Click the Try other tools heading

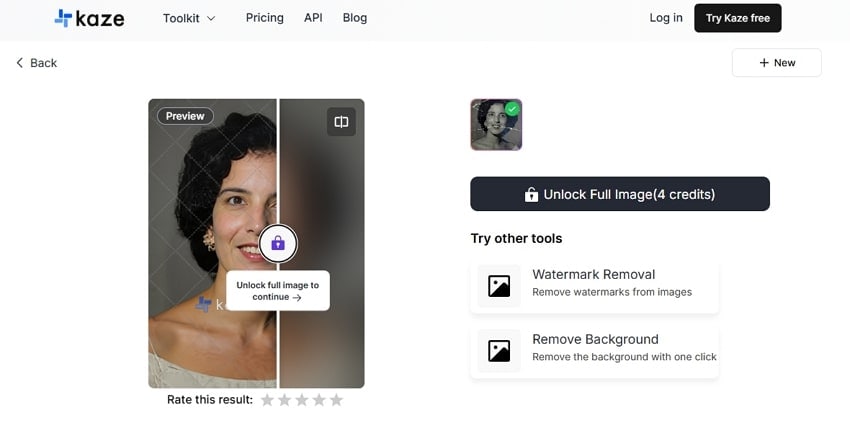pos(517,238)
